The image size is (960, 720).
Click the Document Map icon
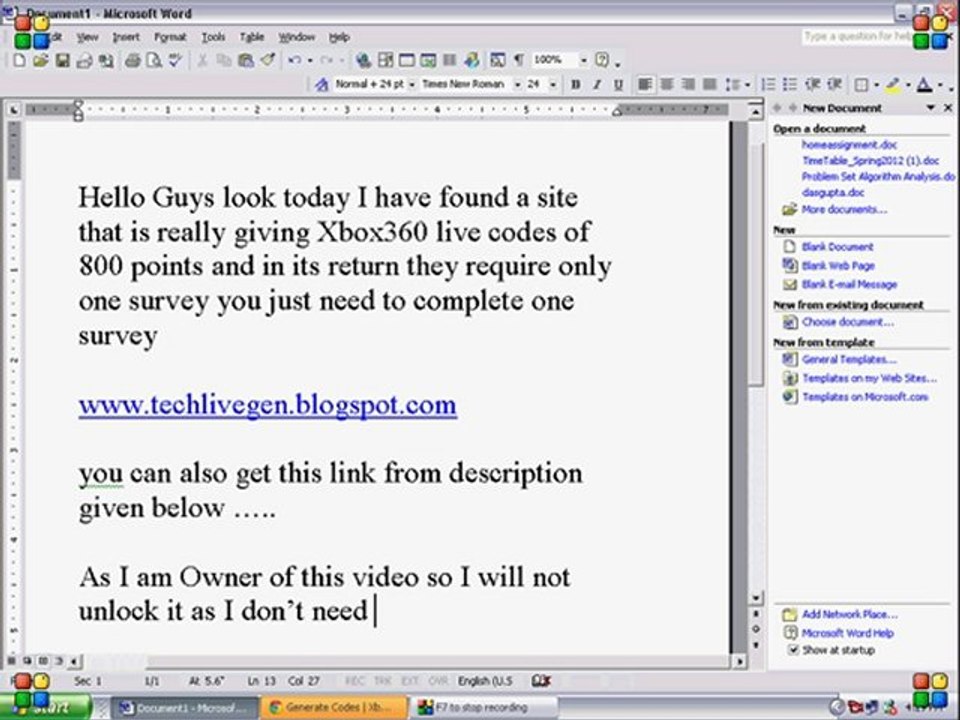click(x=497, y=60)
